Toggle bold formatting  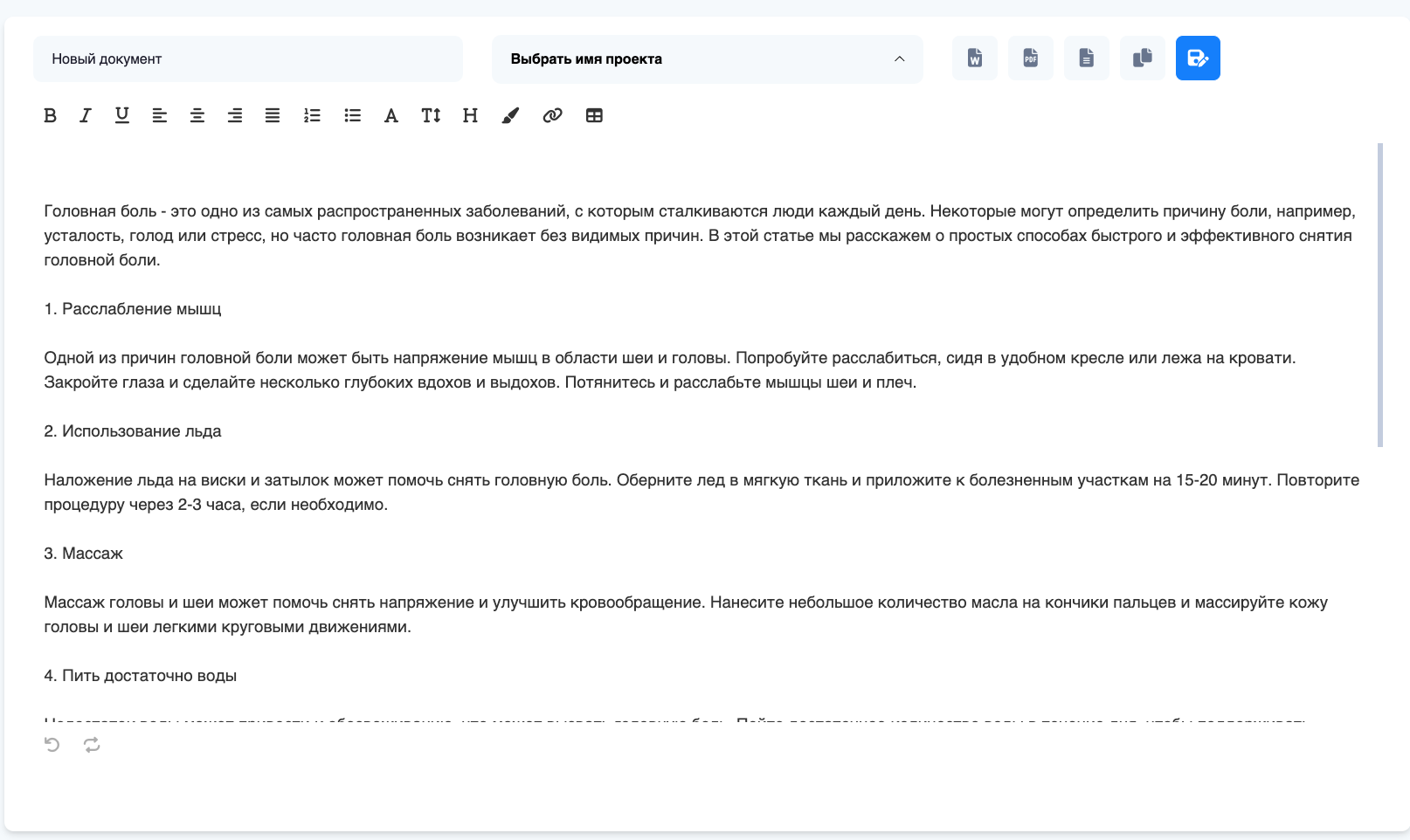coord(50,115)
